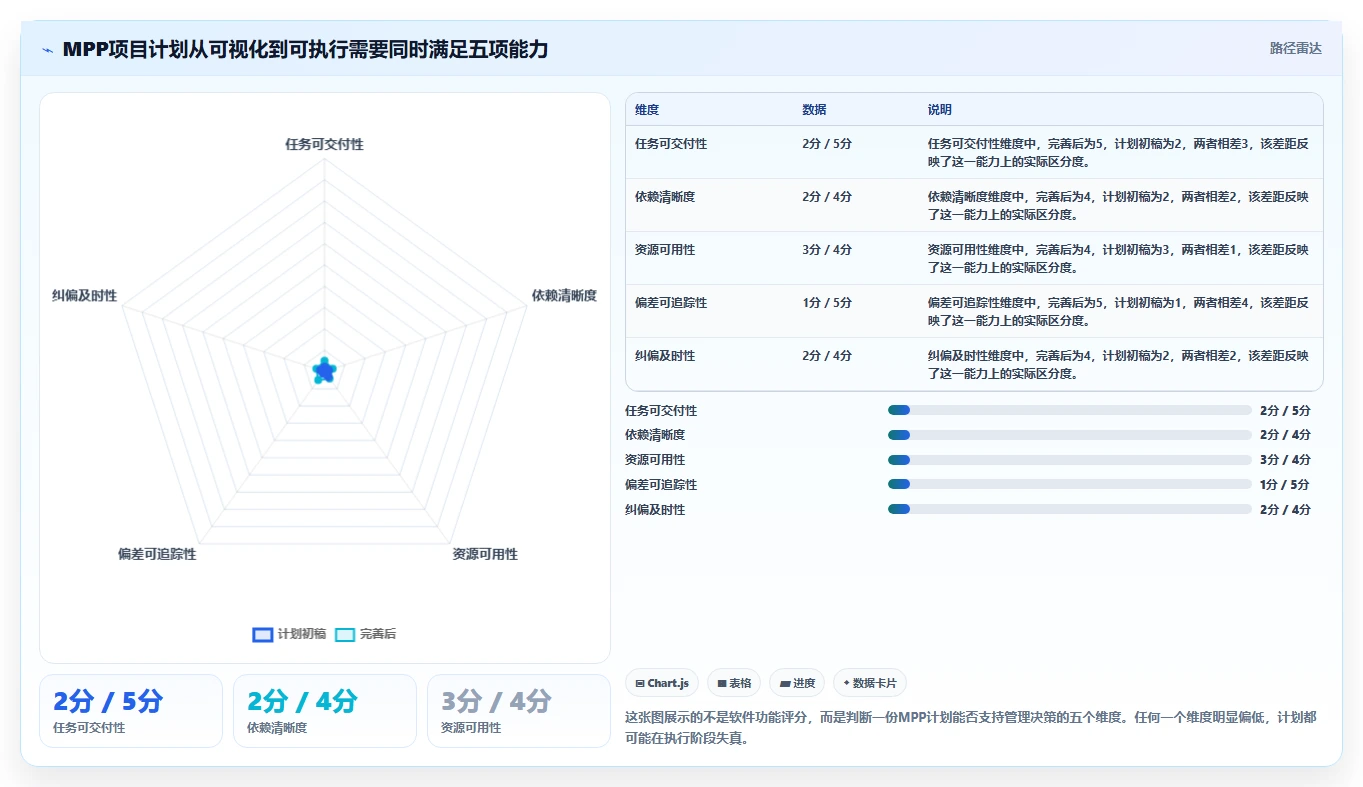This screenshot has height=787, width=1363.
Task: Click the 资源可用性 progress bar
Action: pos(1070,460)
